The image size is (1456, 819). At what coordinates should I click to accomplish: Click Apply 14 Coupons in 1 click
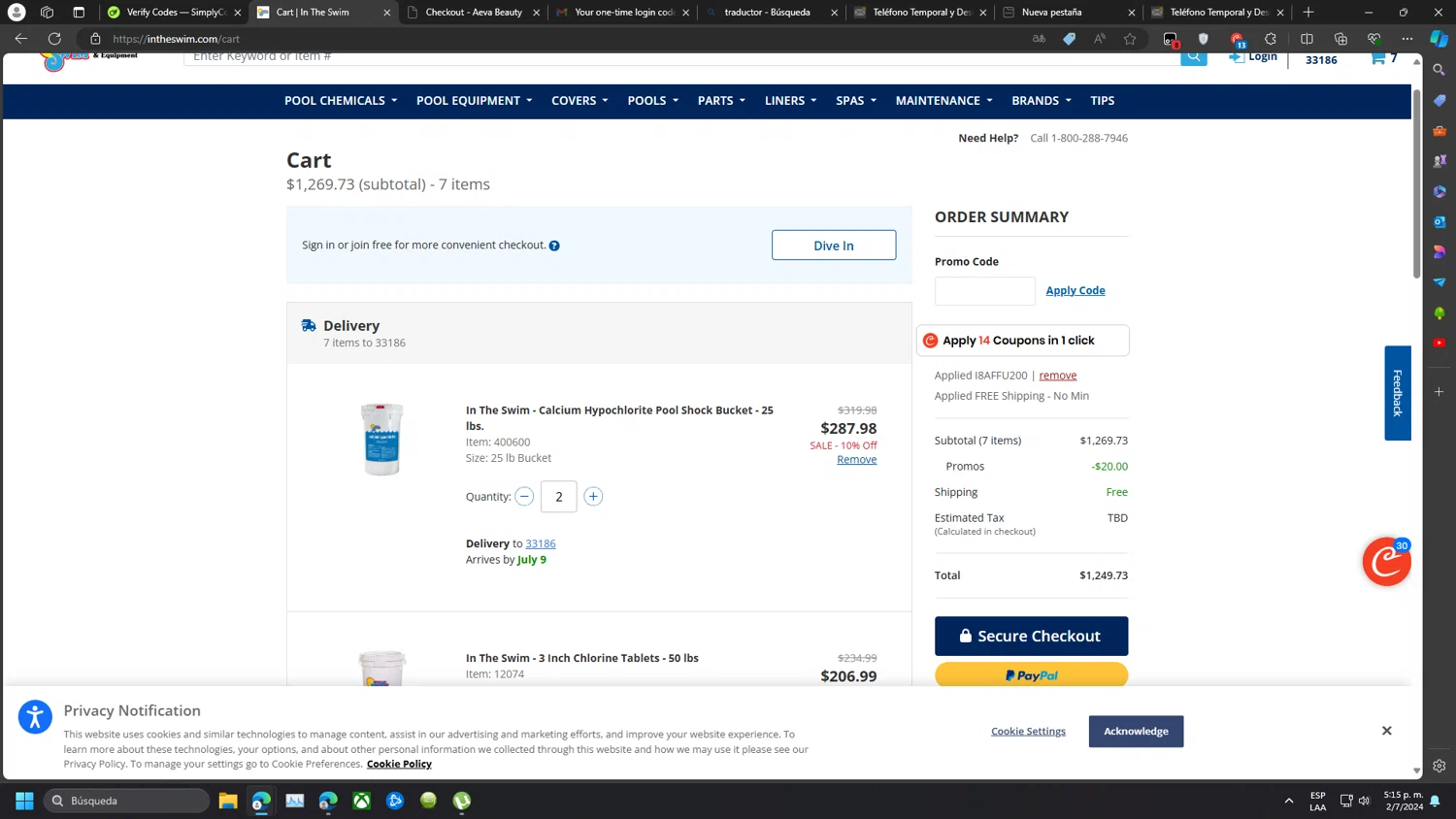tap(1022, 341)
